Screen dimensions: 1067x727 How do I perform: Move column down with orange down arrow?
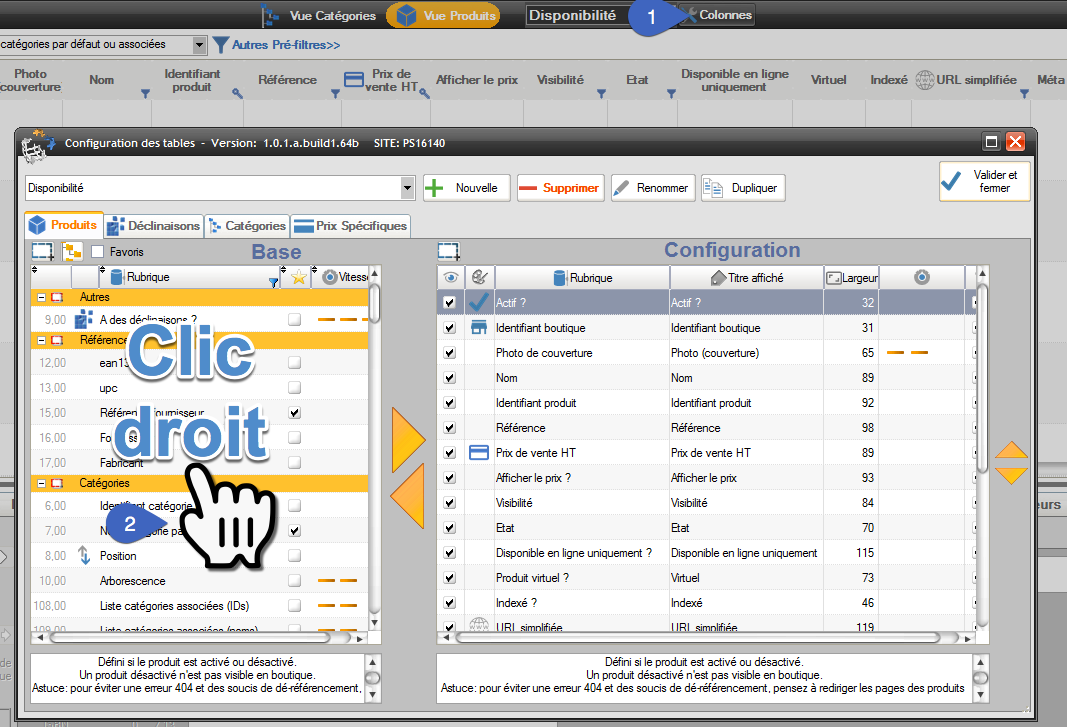click(1011, 475)
